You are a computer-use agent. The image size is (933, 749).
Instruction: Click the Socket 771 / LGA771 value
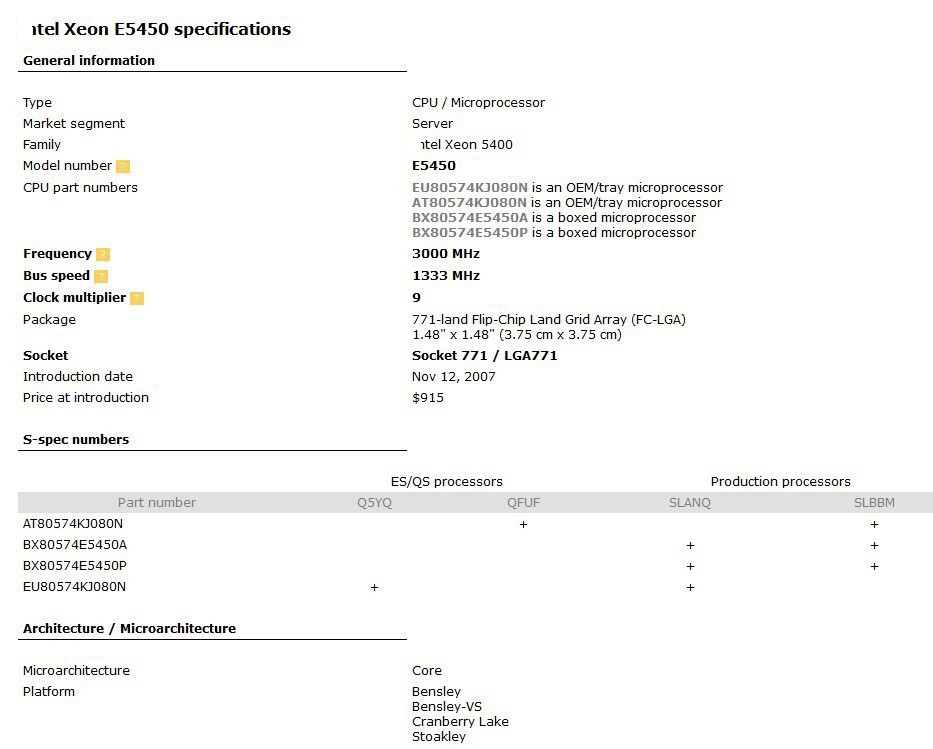click(x=484, y=356)
